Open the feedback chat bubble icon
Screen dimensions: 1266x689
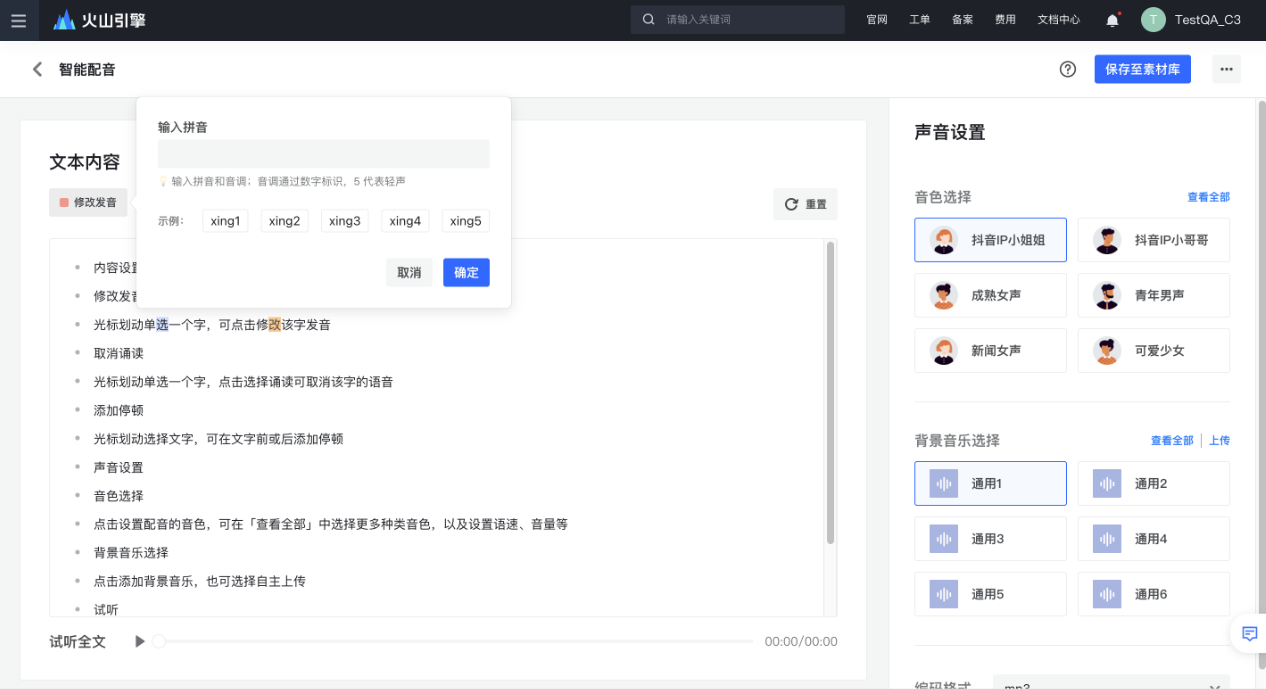[1248, 634]
